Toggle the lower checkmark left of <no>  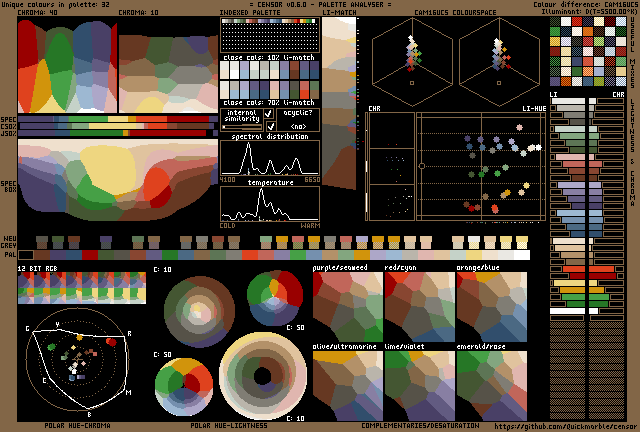pos(271,126)
